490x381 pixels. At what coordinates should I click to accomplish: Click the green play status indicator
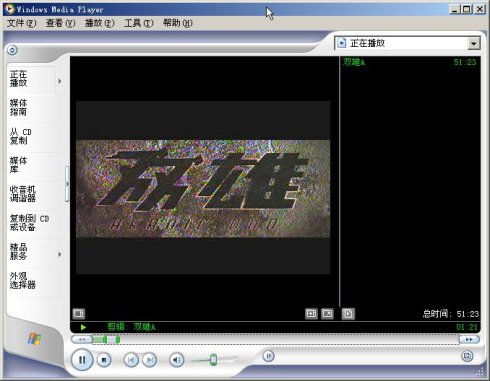[x=83, y=327]
